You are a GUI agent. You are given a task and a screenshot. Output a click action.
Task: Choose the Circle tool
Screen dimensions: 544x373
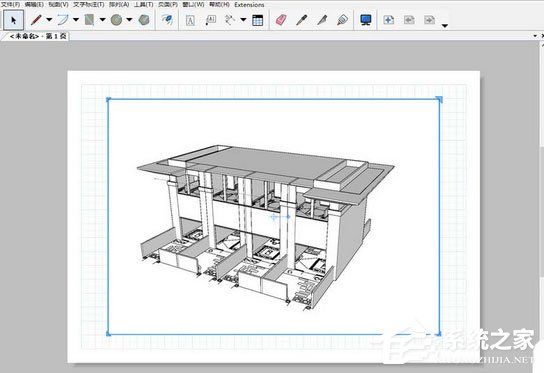(117, 20)
